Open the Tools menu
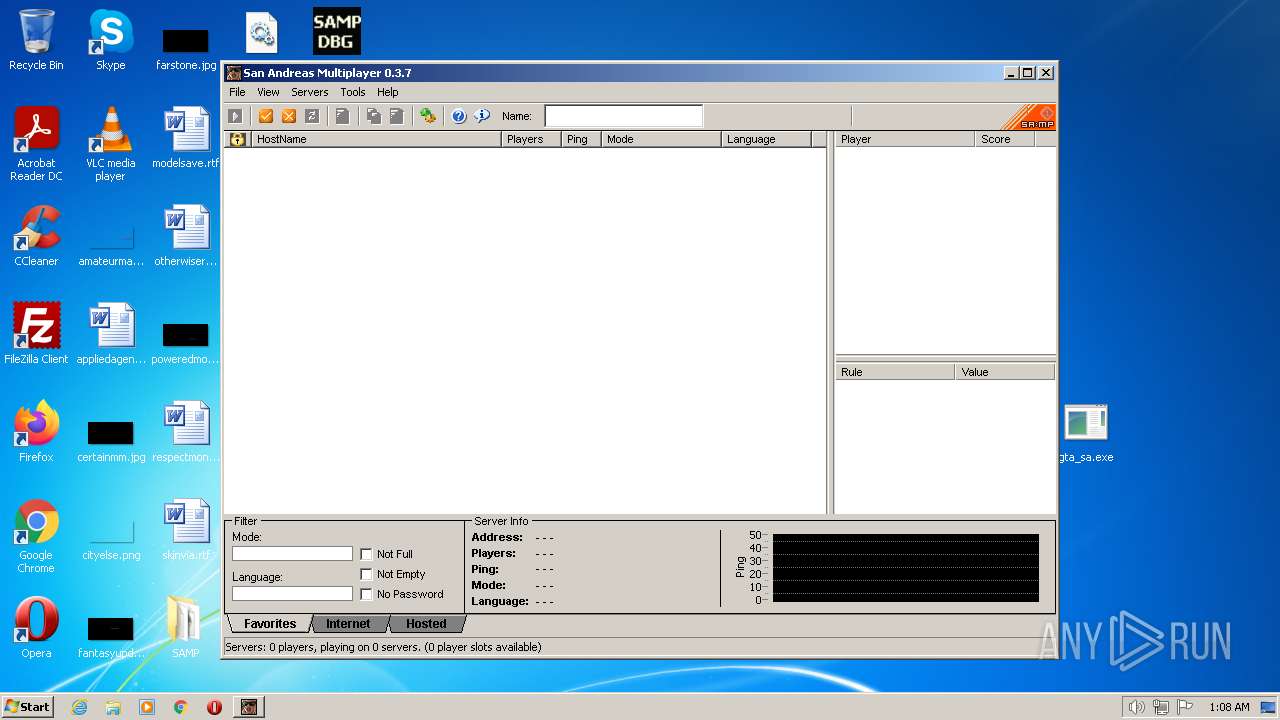The width and height of the screenshot is (1280, 720). [x=353, y=92]
